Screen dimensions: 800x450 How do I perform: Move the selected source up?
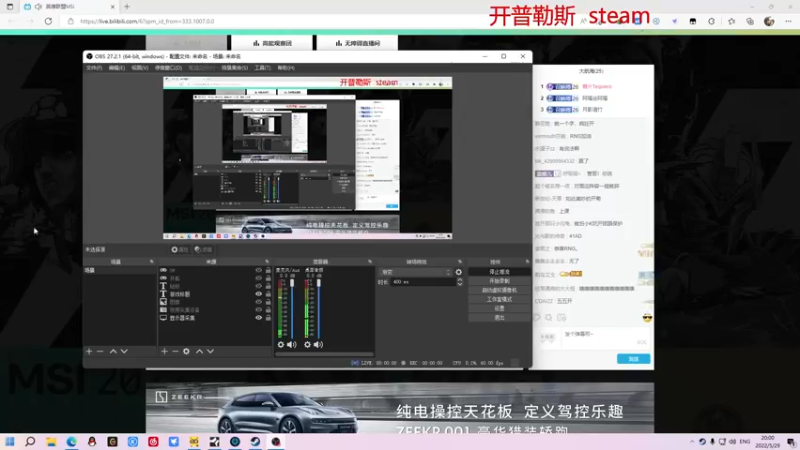(199, 351)
